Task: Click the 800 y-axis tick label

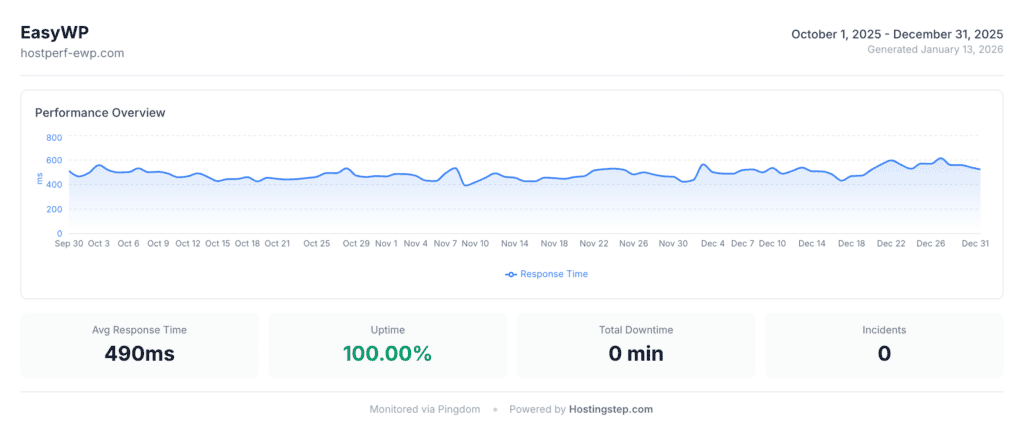Action: pyautogui.click(x=53, y=138)
